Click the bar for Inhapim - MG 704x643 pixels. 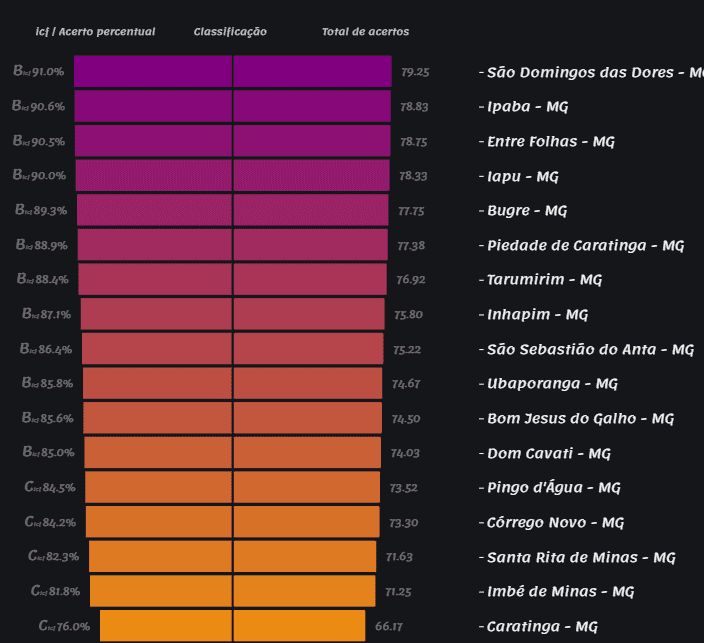232,314
